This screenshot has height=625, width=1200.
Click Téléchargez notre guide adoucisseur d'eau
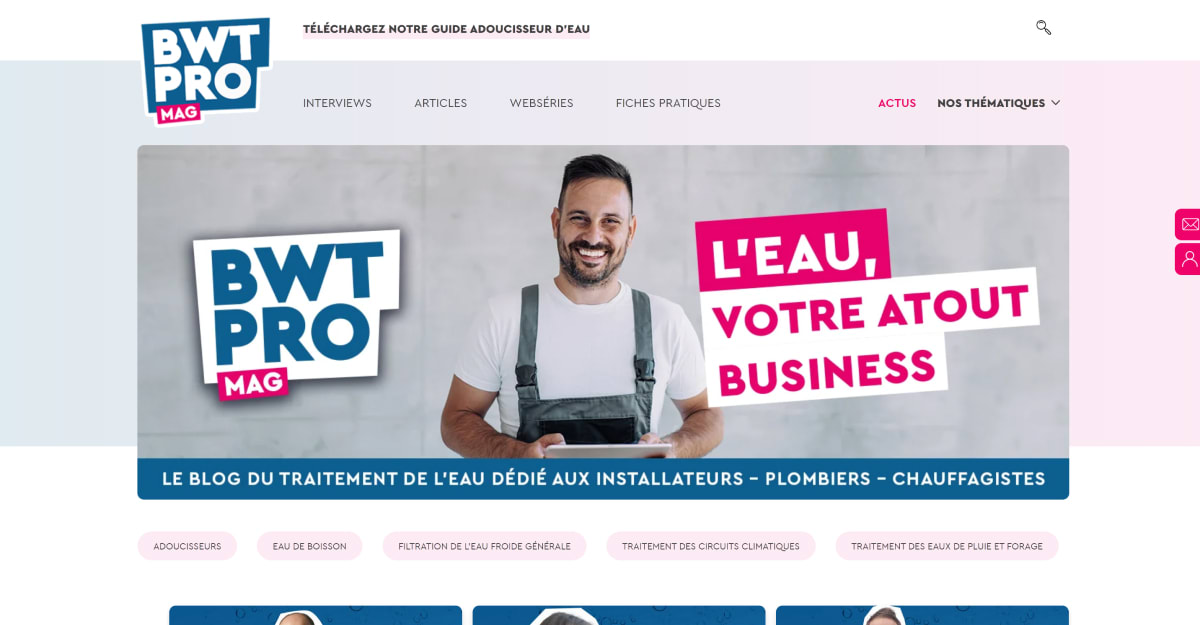coord(446,29)
